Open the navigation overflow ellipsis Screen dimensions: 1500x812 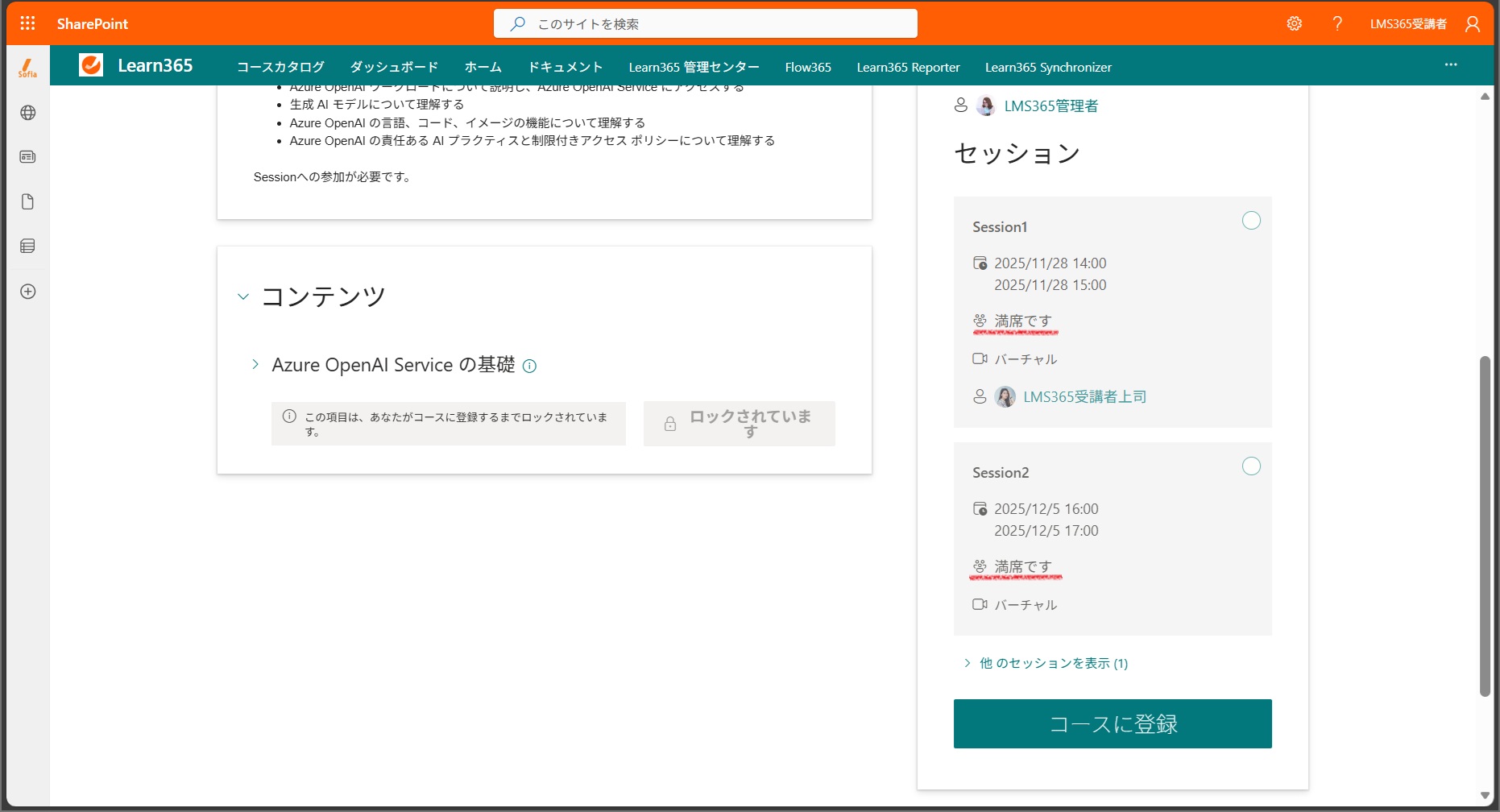pos(1451,64)
